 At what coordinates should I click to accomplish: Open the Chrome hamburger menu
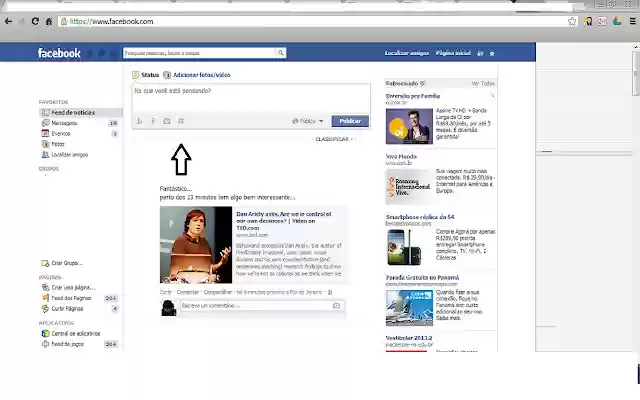632,21
